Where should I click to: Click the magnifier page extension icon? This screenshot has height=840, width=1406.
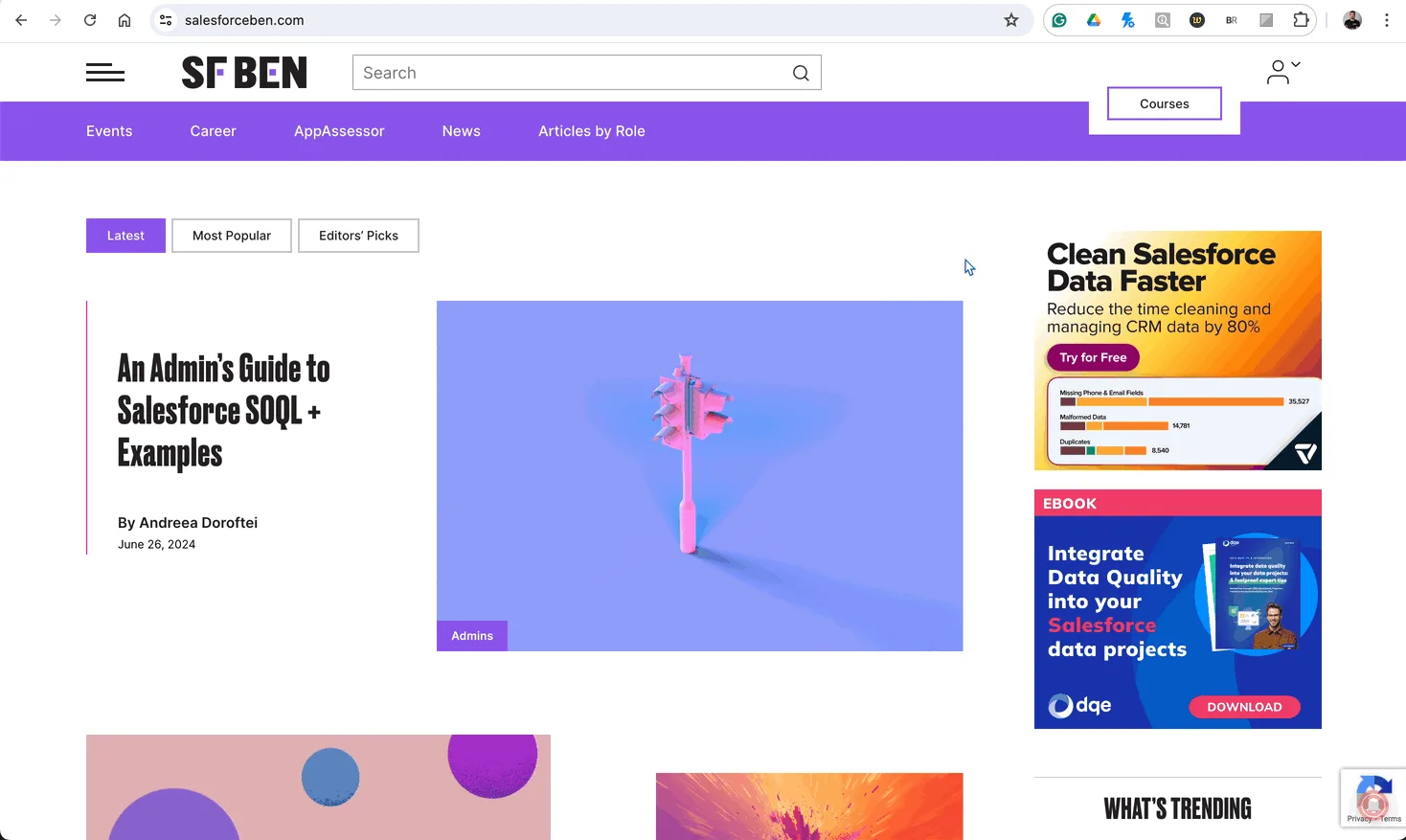(x=1163, y=20)
